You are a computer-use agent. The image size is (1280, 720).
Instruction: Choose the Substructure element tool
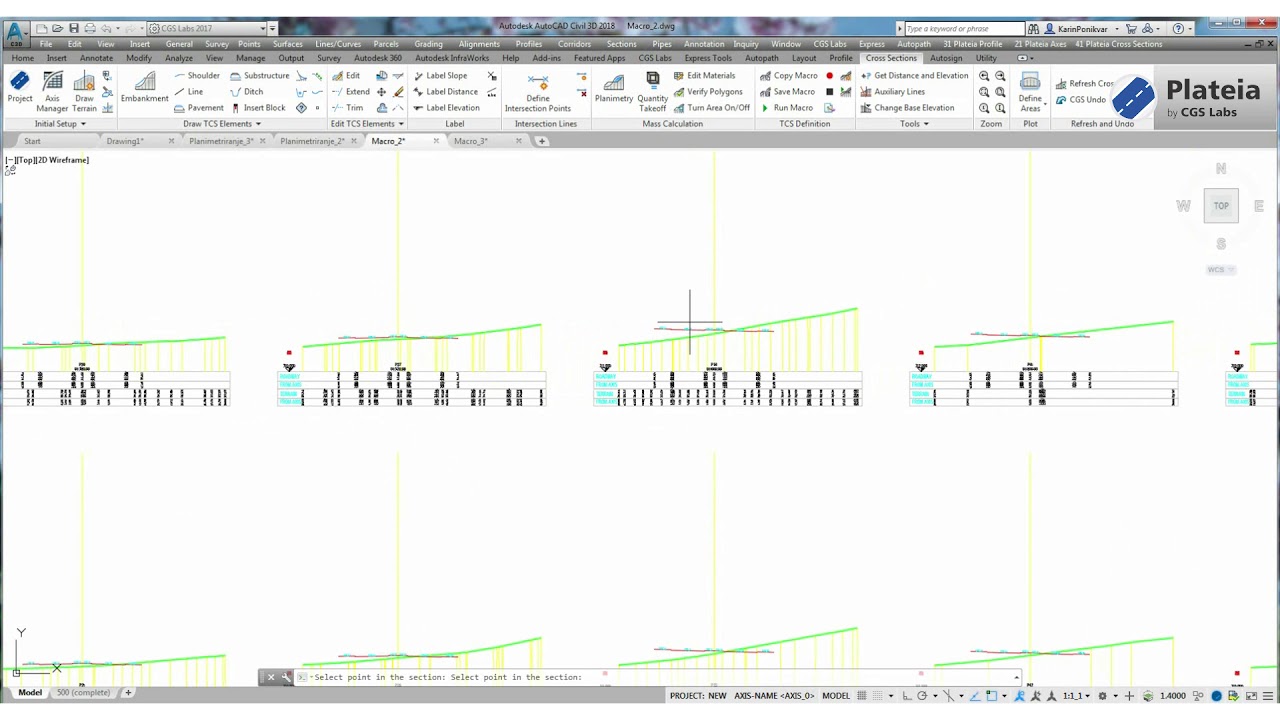pyautogui.click(x=259, y=76)
